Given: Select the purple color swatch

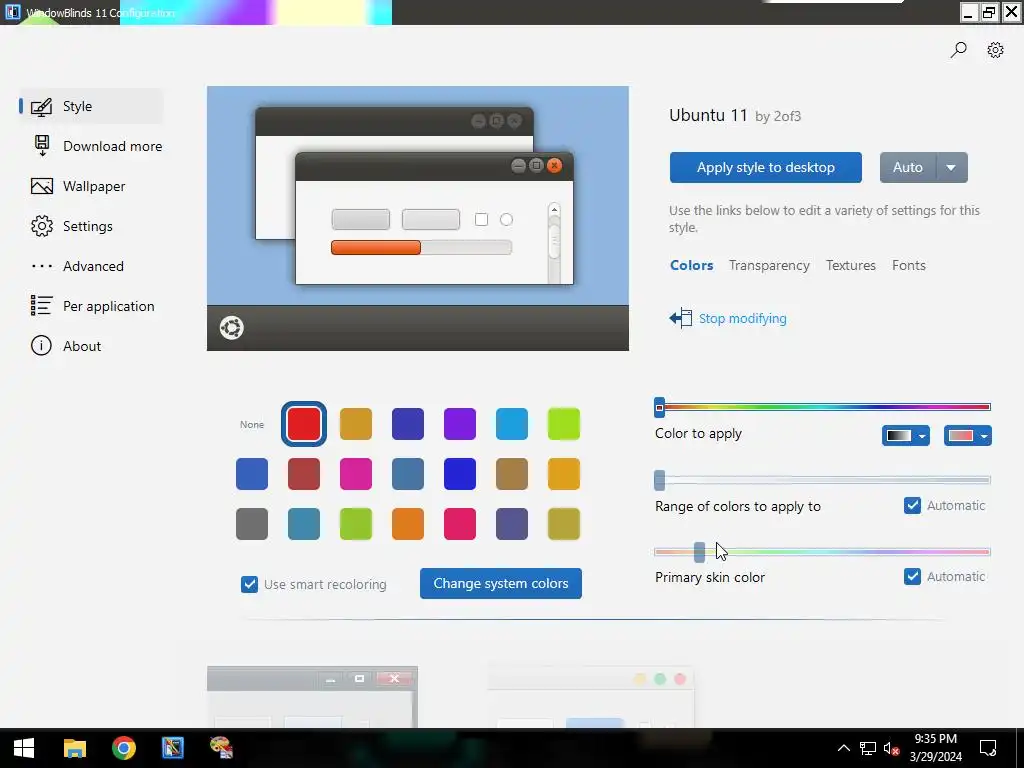Looking at the screenshot, I should point(460,424).
